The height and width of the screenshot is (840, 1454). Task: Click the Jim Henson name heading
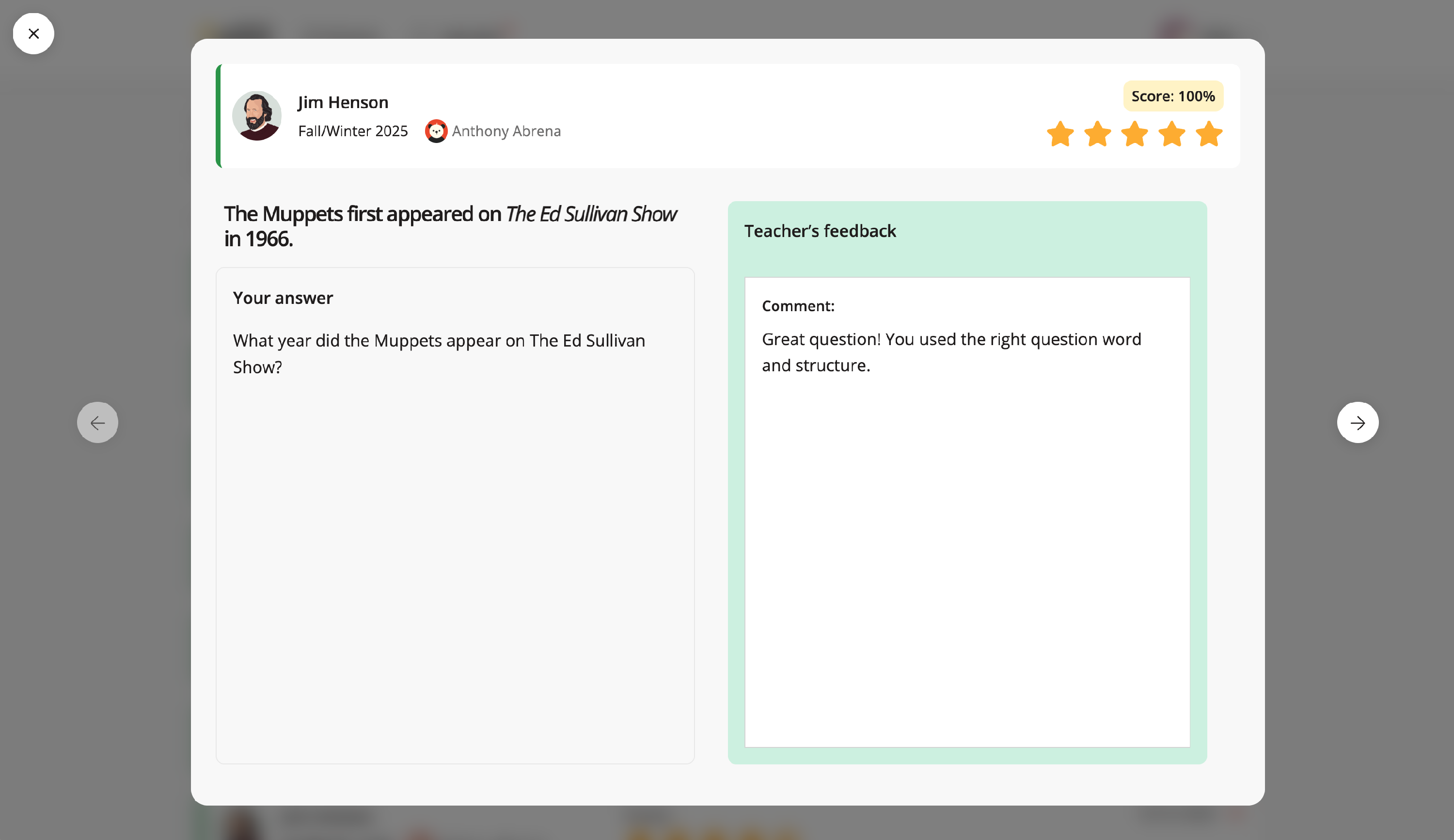[343, 102]
